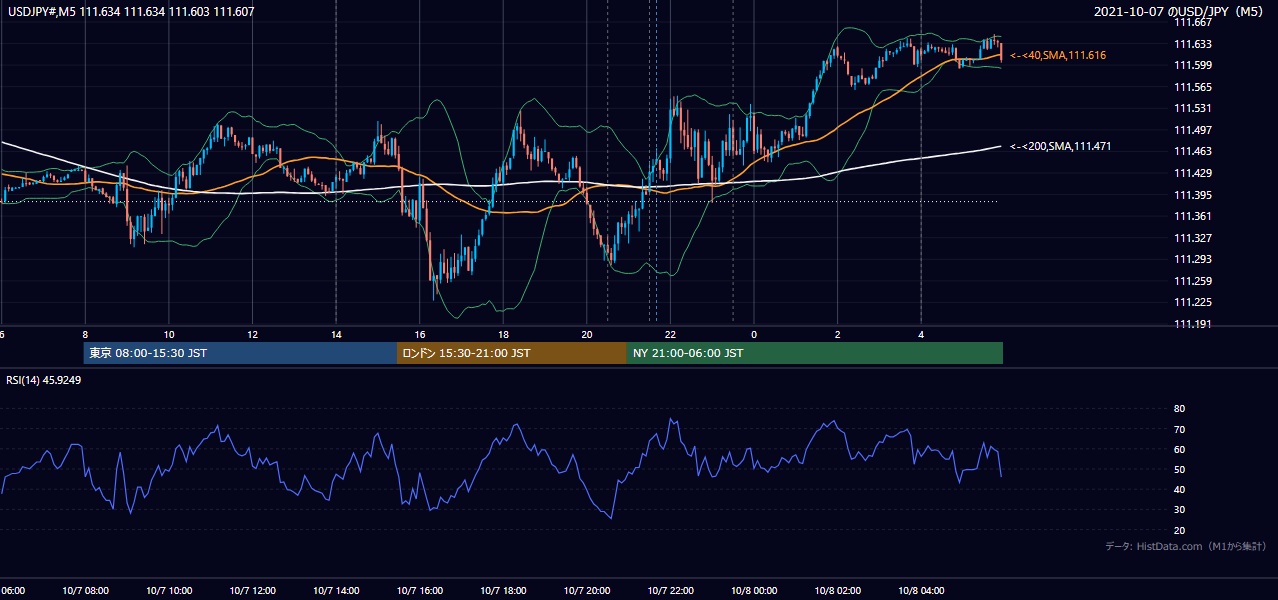Click the 10/7 22:00 bottom axis label
This screenshot has height=600, width=1278.
671,591
